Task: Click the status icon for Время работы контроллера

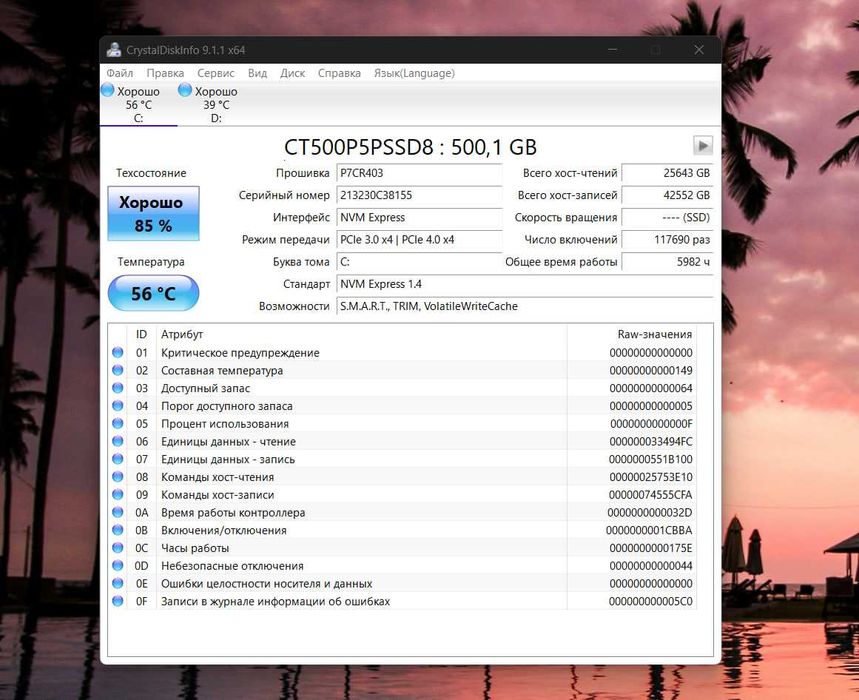Action: [x=118, y=512]
